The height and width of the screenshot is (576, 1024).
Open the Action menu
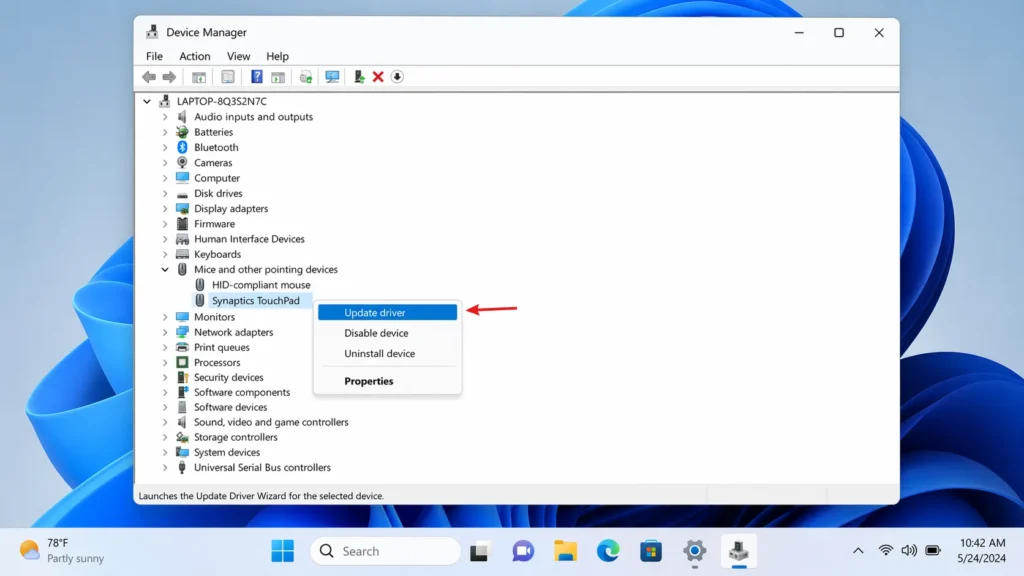(195, 56)
